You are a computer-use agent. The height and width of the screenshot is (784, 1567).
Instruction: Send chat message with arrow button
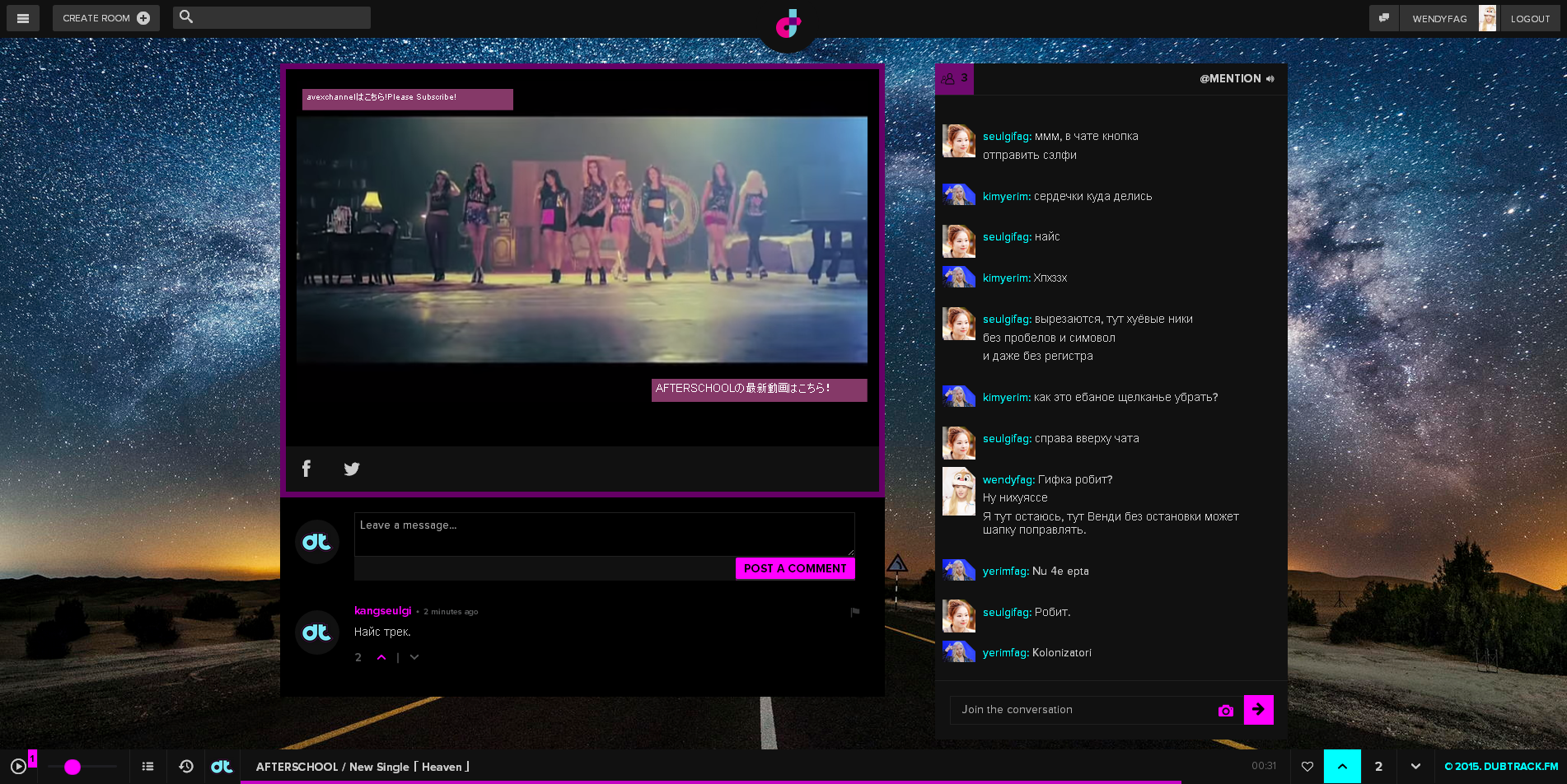tap(1258, 710)
